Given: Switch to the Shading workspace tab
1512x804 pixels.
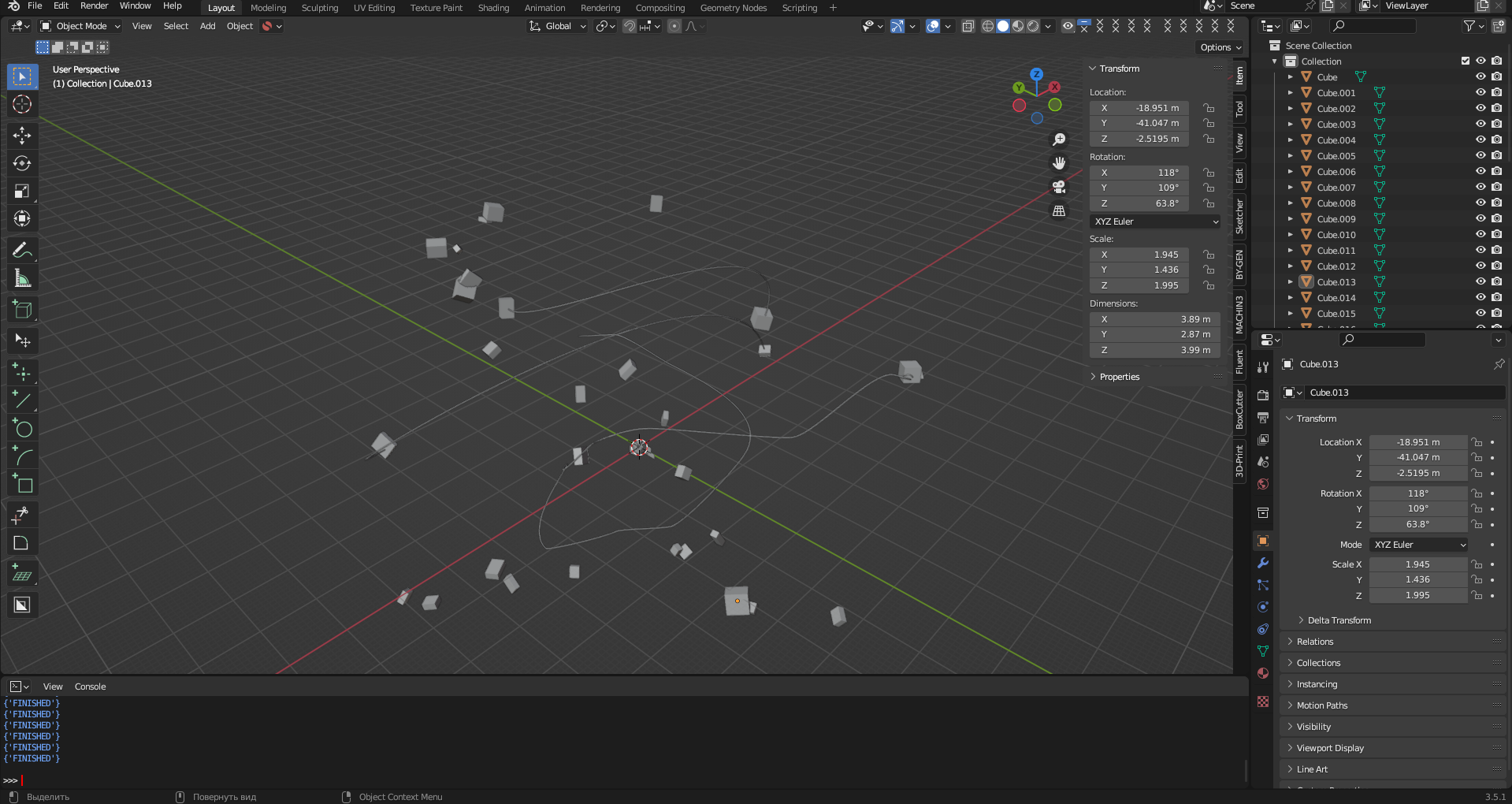Looking at the screenshot, I should click(x=493, y=8).
